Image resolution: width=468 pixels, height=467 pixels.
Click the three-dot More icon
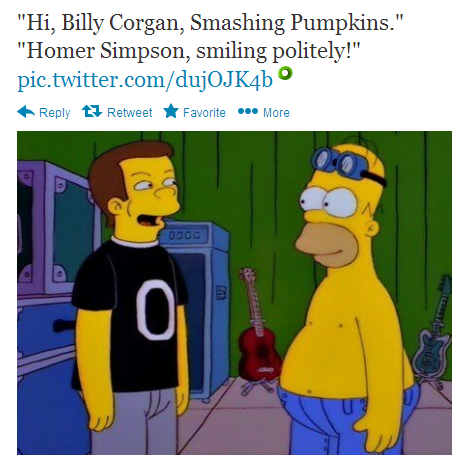[x=248, y=111]
